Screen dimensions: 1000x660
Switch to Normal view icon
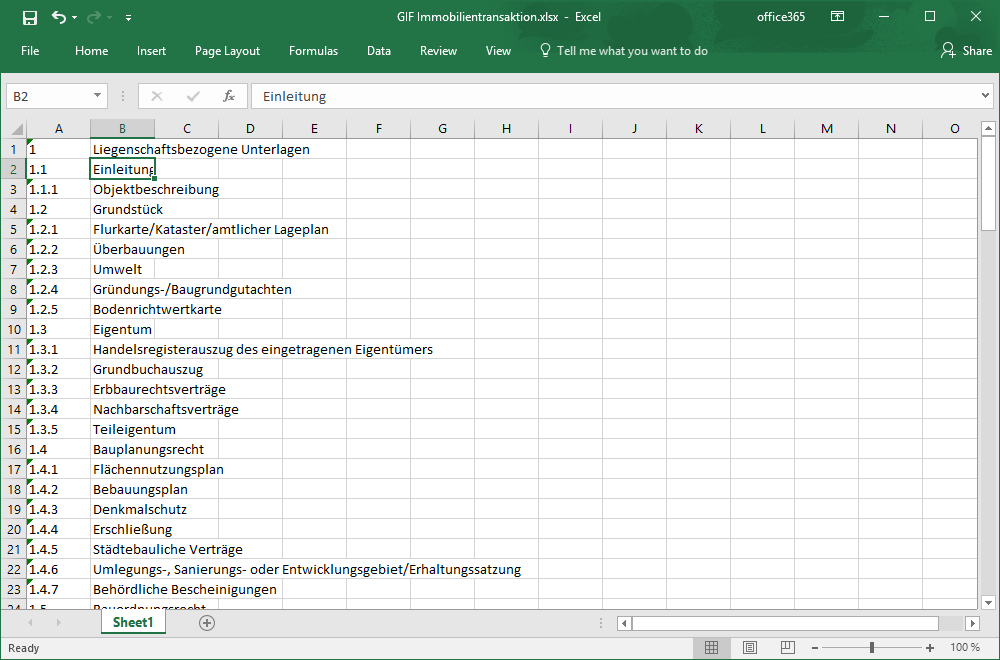tap(711, 648)
